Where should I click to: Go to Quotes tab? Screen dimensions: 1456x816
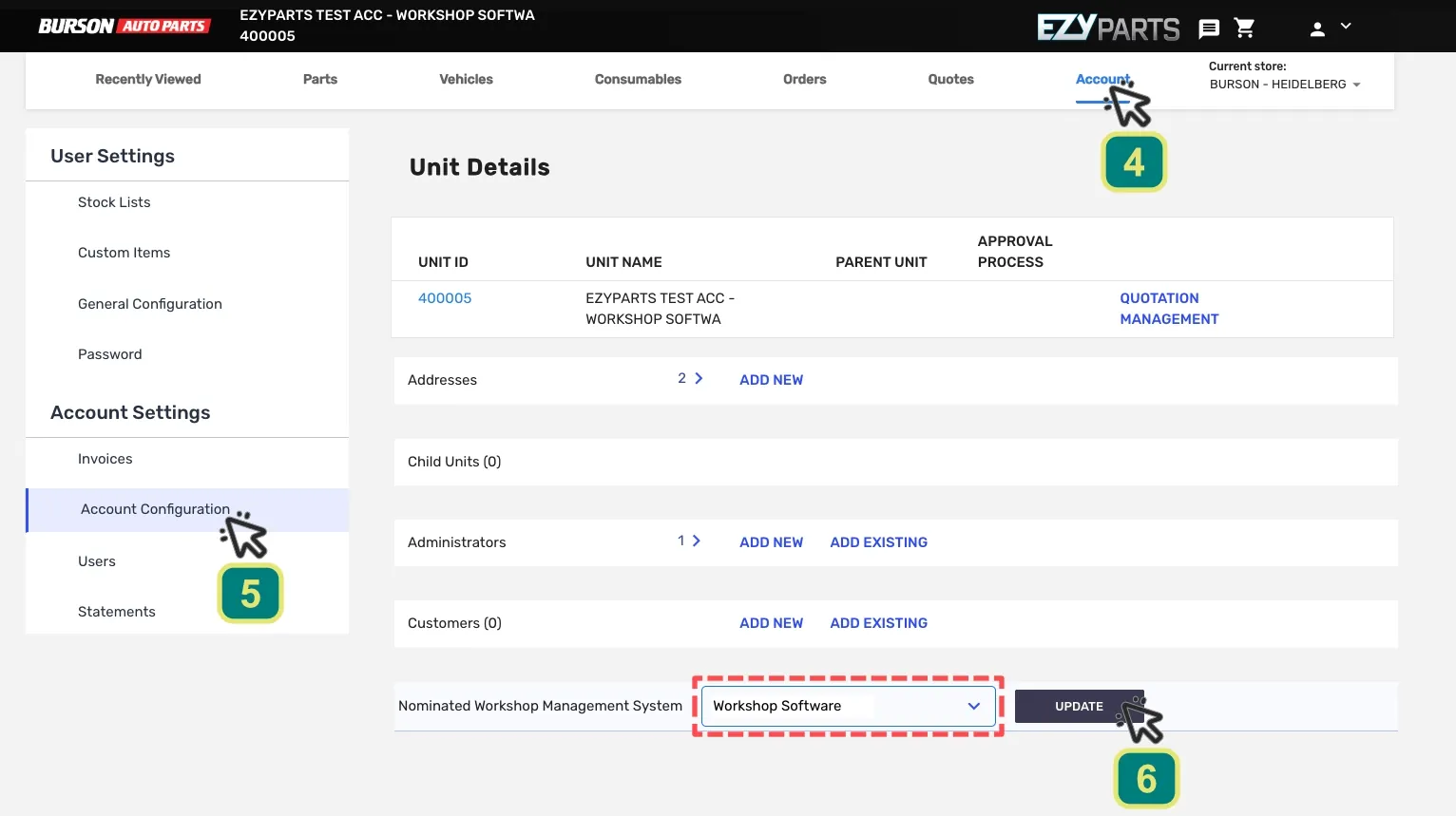950,79
